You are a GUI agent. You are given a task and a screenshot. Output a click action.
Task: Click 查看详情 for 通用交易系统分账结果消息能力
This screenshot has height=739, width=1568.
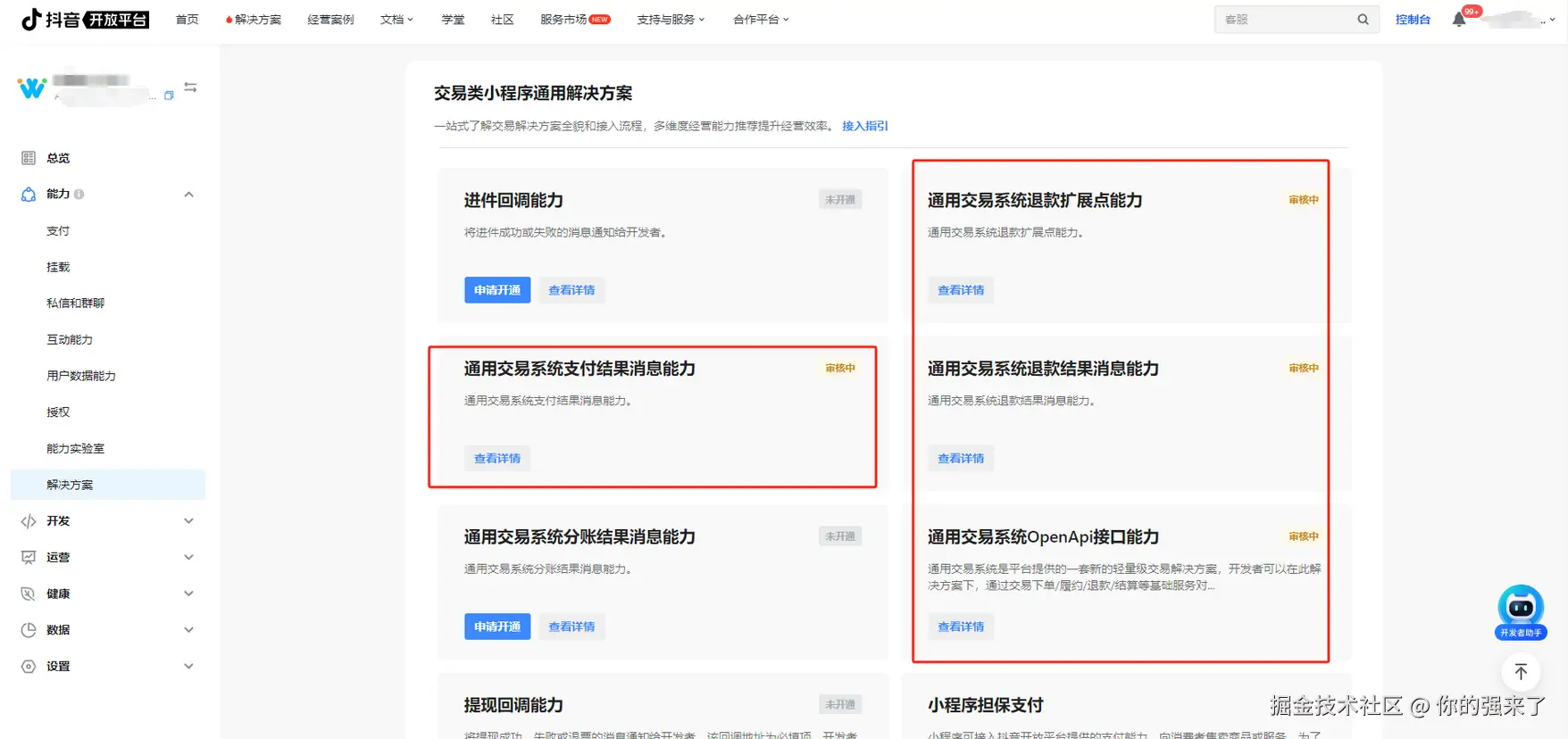(571, 627)
